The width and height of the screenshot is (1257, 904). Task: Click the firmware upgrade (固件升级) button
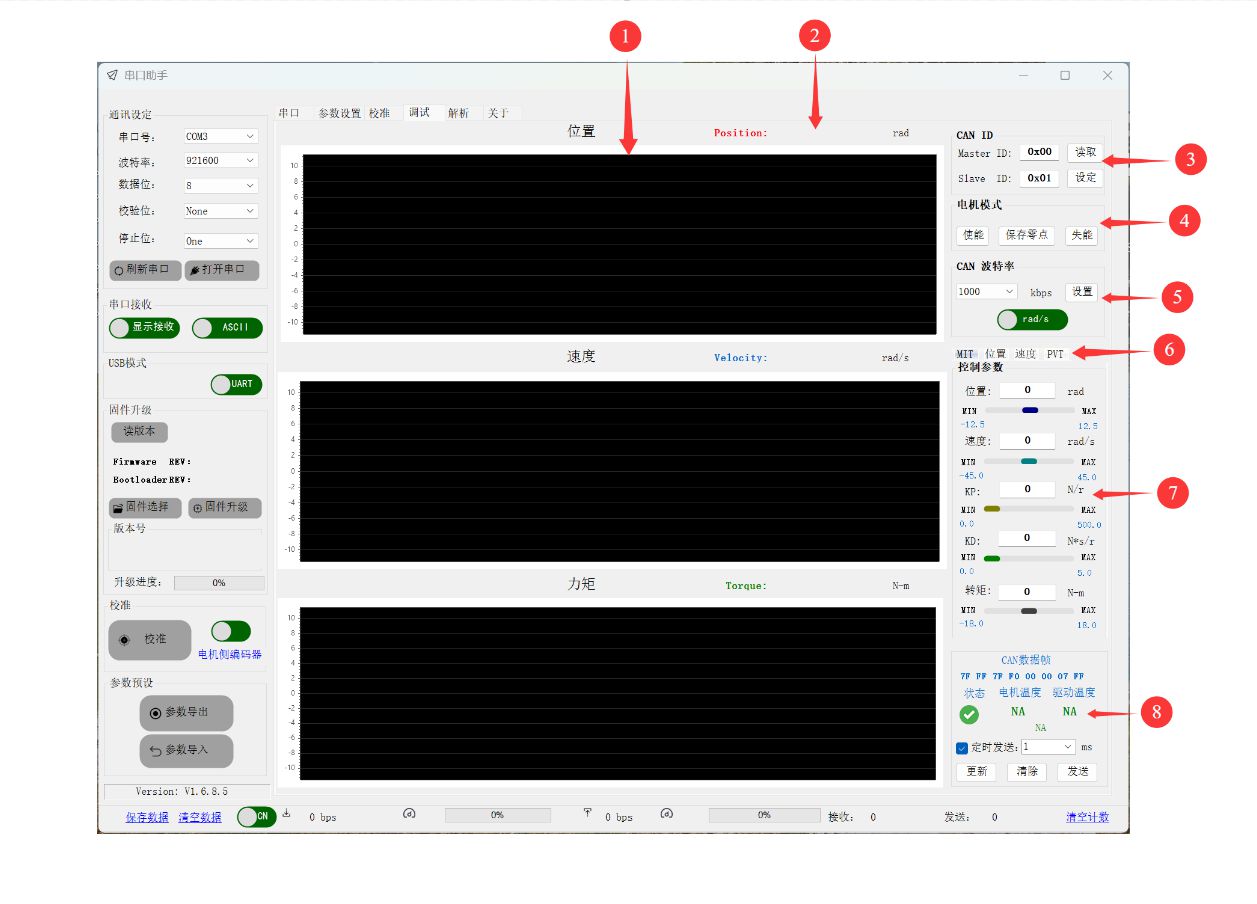(225, 508)
